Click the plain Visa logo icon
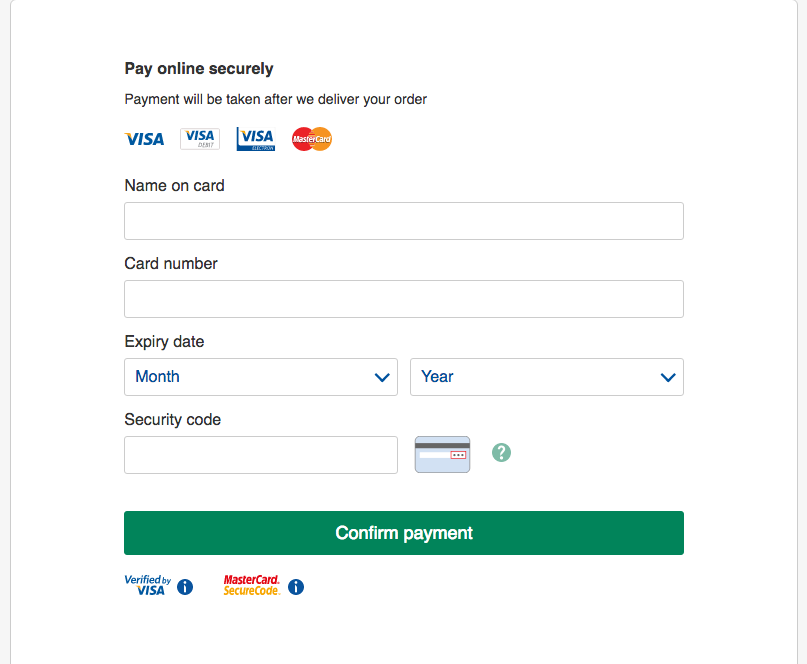This screenshot has height=664, width=807. (145, 139)
